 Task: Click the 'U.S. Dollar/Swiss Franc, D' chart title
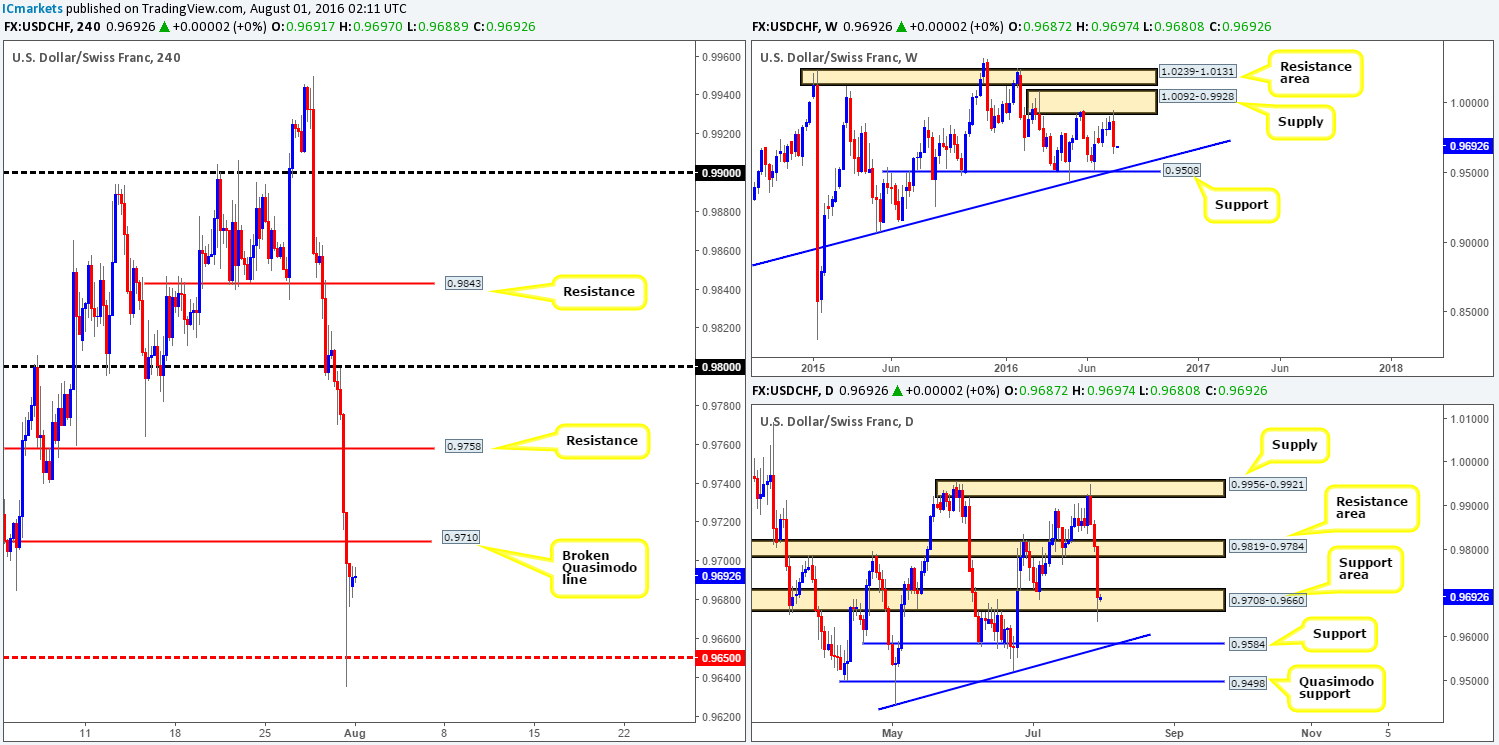click(839, 421)
